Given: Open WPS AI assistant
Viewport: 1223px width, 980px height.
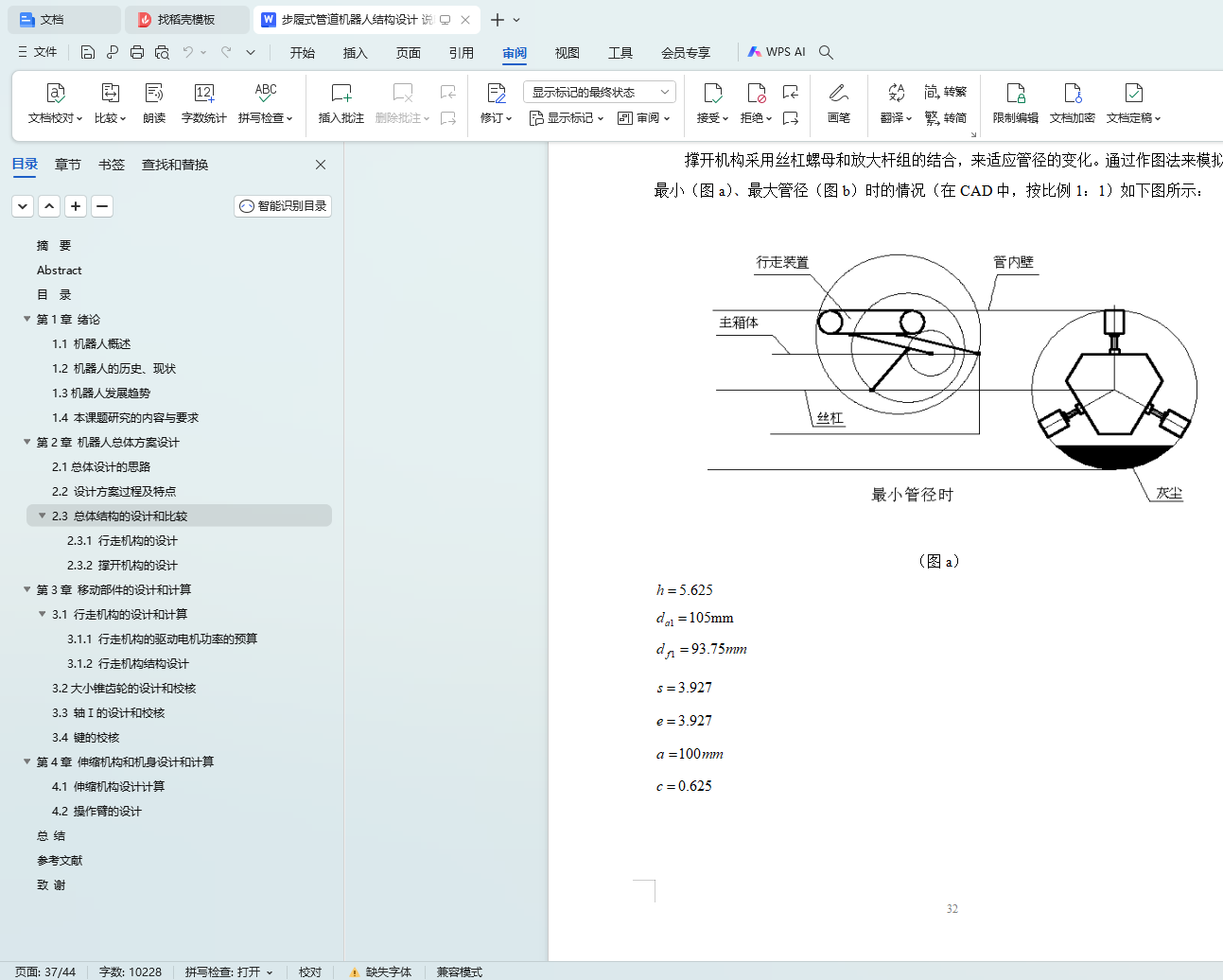Looking at the screenshot, I should pyautogui.click(x=777, y=52).
